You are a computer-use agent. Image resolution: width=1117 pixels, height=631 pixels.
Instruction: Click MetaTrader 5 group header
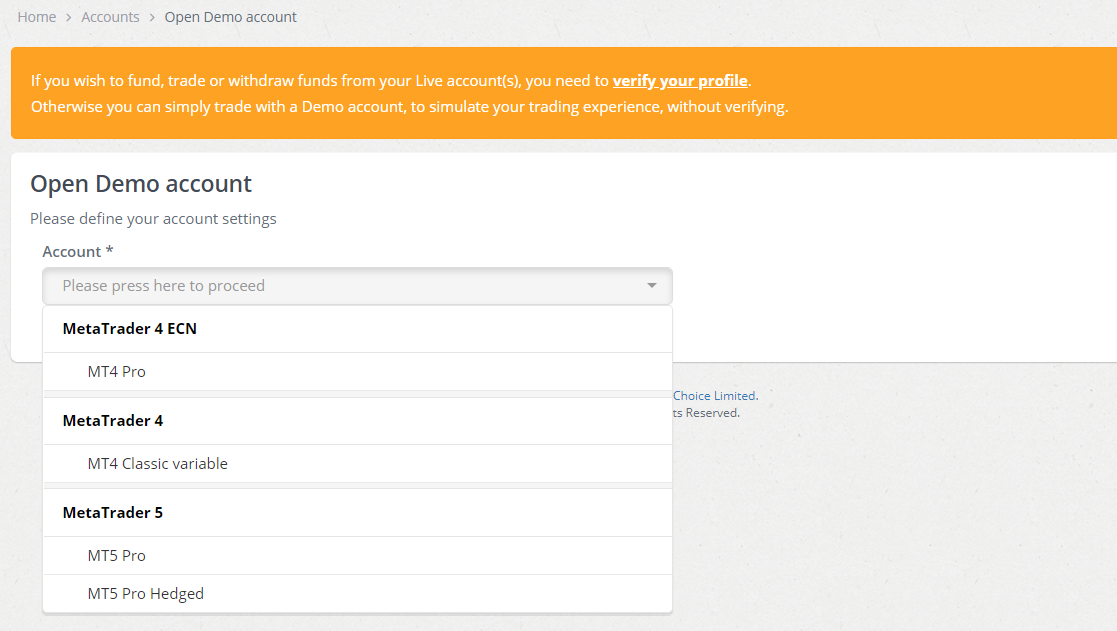click(358, 513)
